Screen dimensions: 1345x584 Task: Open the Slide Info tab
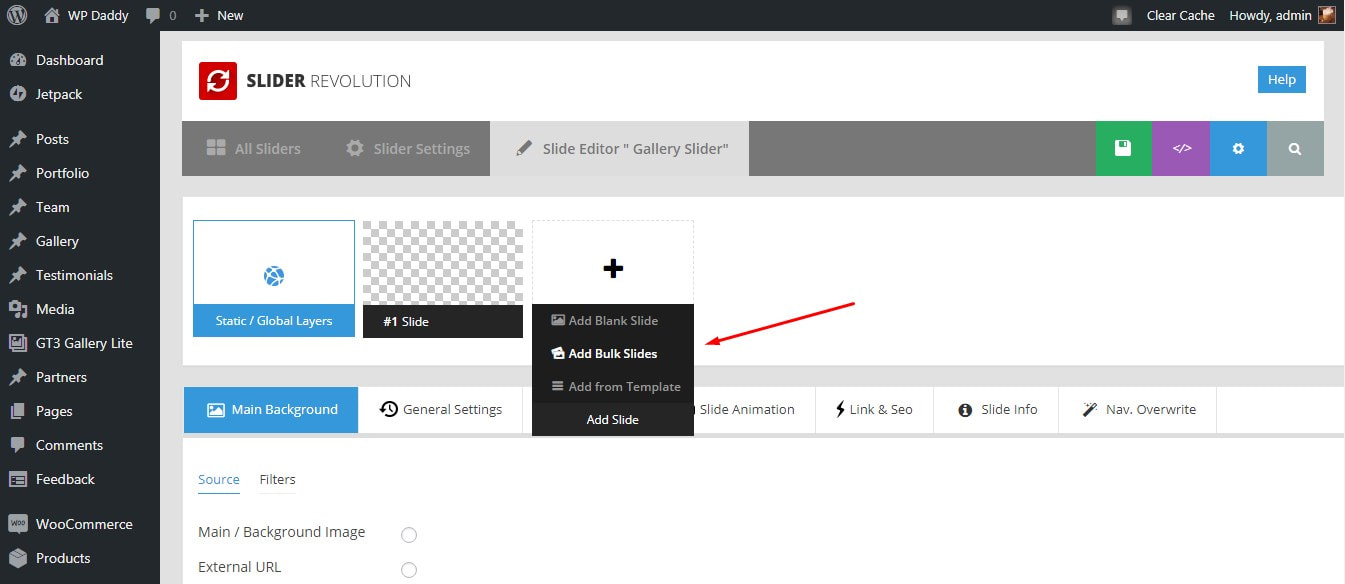[996, 410]
